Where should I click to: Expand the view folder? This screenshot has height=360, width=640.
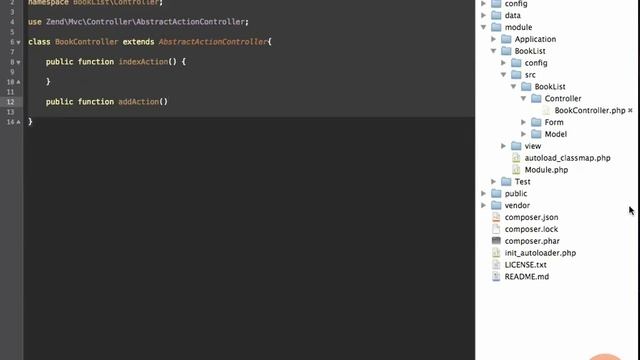(x=503, y=146)
